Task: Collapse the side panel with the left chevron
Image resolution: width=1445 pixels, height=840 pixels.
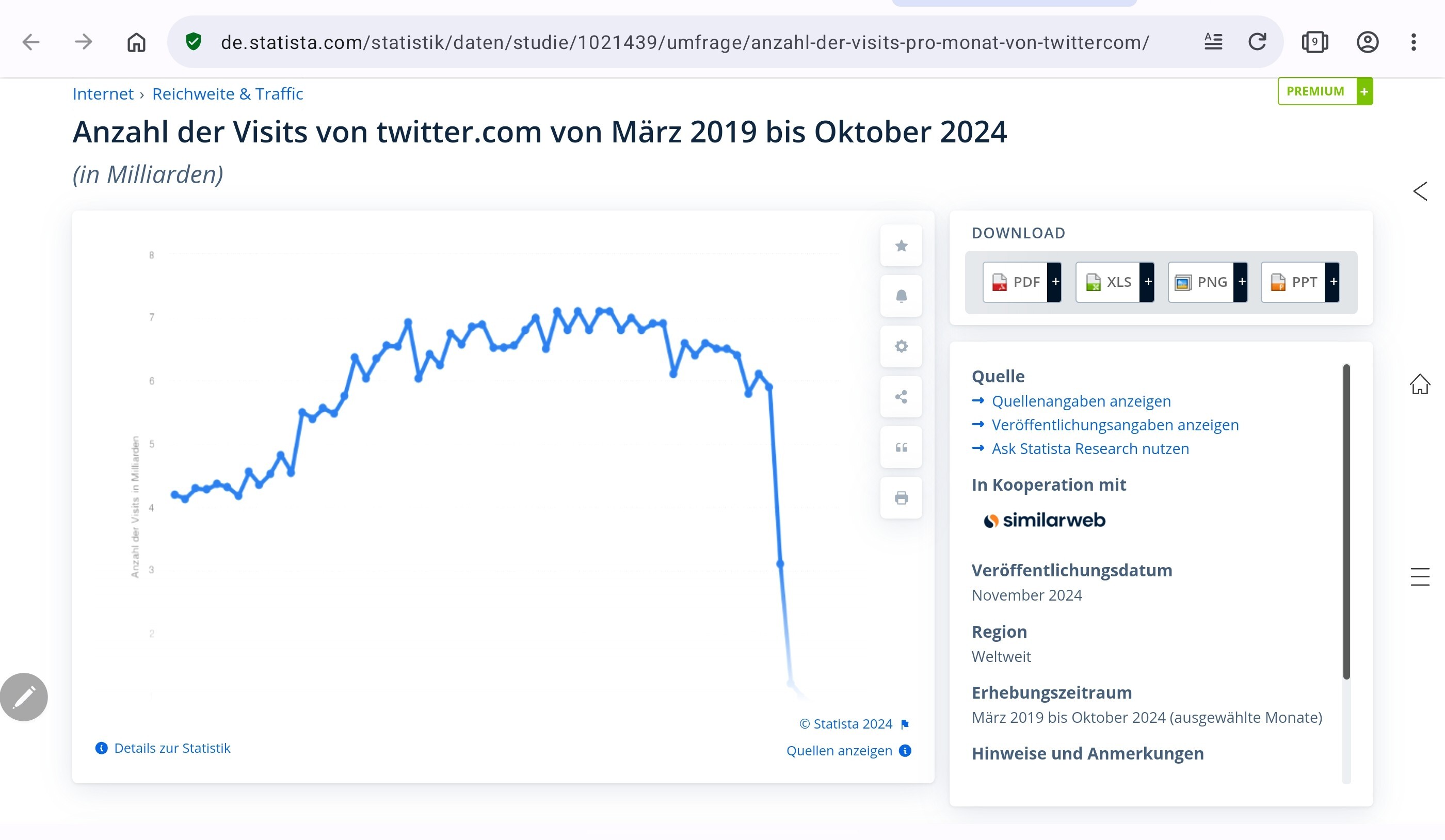Action: tap(1420, 191)
